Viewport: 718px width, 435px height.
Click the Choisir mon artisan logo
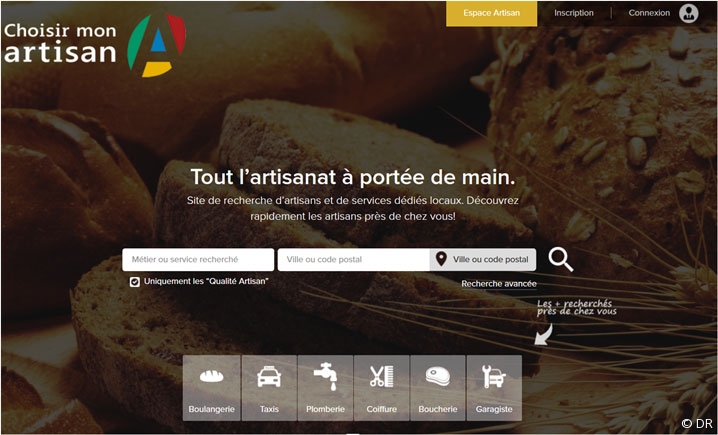[x=95, y=45]
